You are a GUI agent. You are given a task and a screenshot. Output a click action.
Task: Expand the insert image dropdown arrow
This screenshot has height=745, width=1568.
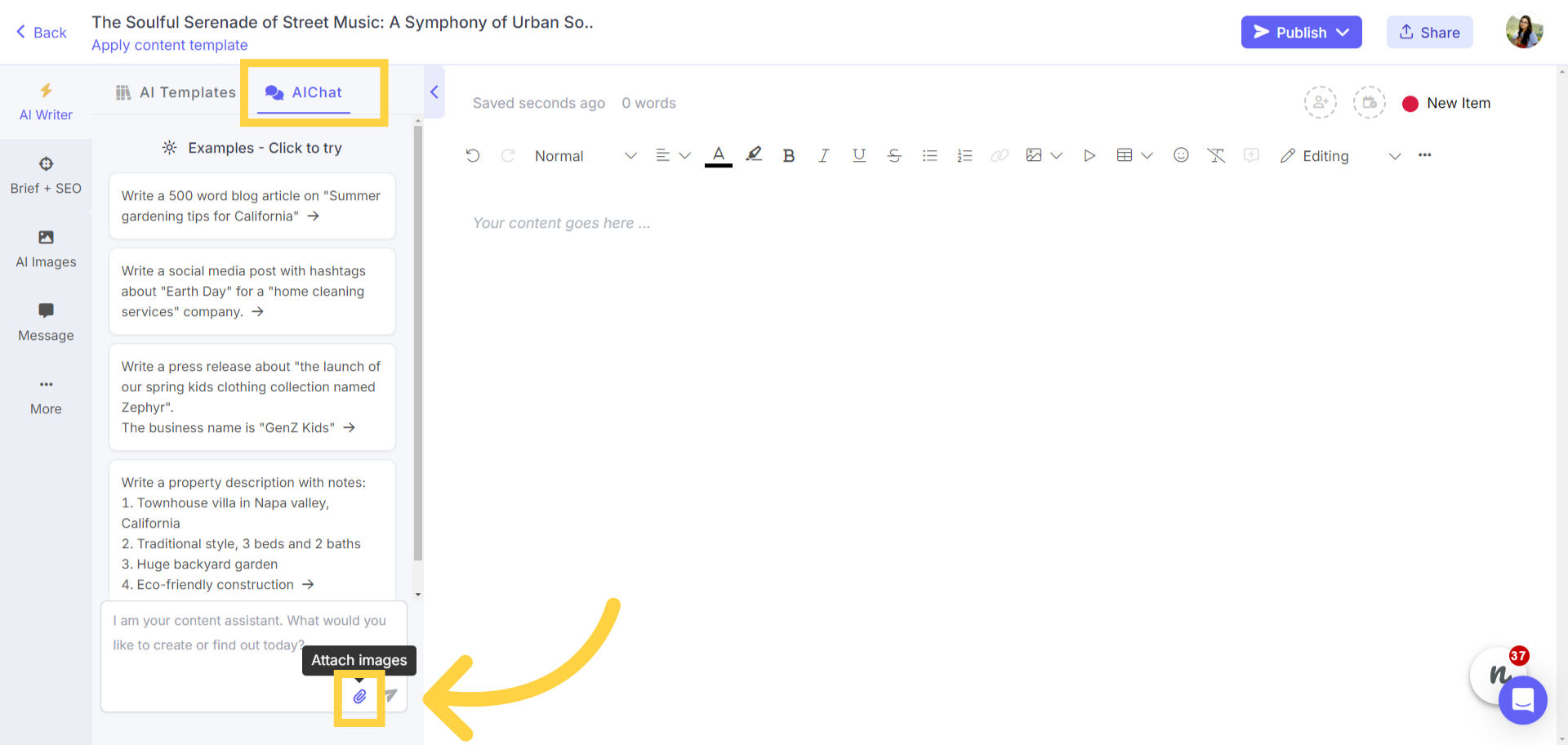(1056, 155)
